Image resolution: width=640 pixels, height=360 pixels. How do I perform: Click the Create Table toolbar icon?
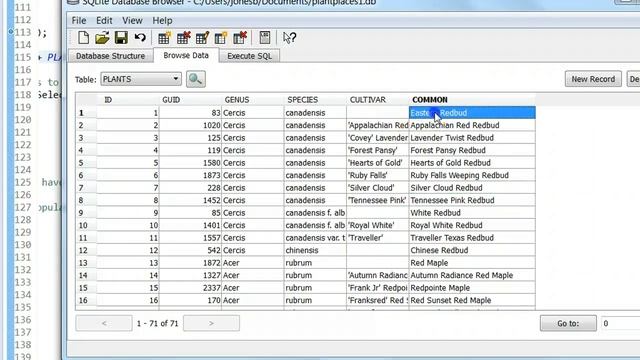164,38
